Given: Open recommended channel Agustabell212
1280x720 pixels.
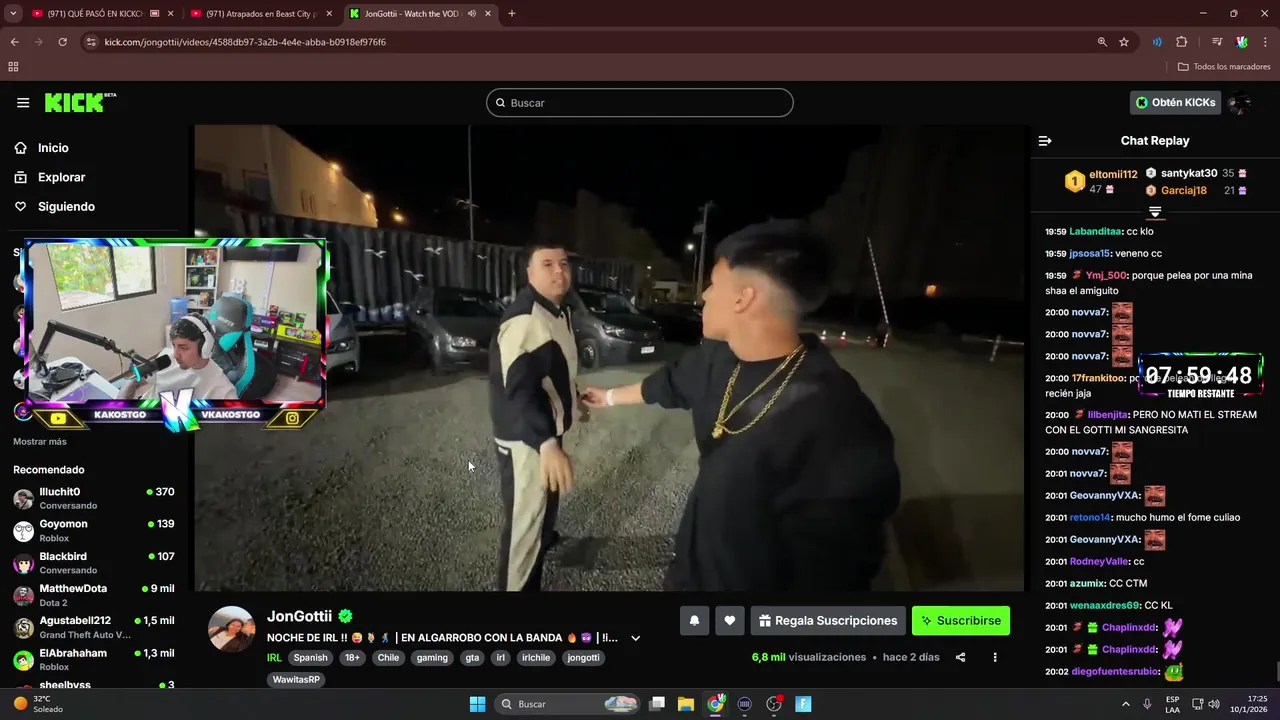Looking at the screenshot, I should coord(94,627).
